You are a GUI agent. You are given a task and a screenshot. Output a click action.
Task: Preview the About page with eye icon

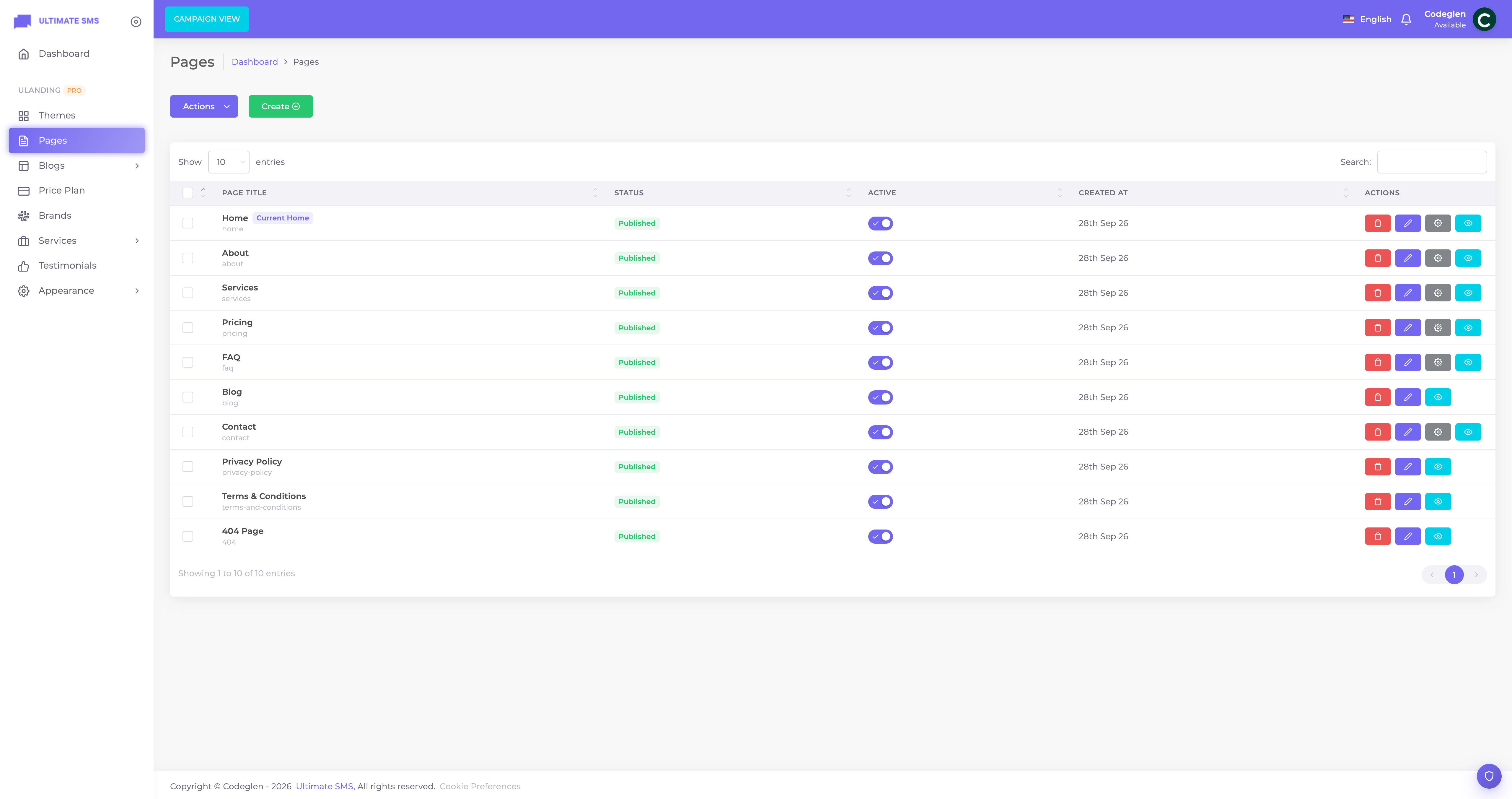pyautogui.click(x=1467, y=258)
